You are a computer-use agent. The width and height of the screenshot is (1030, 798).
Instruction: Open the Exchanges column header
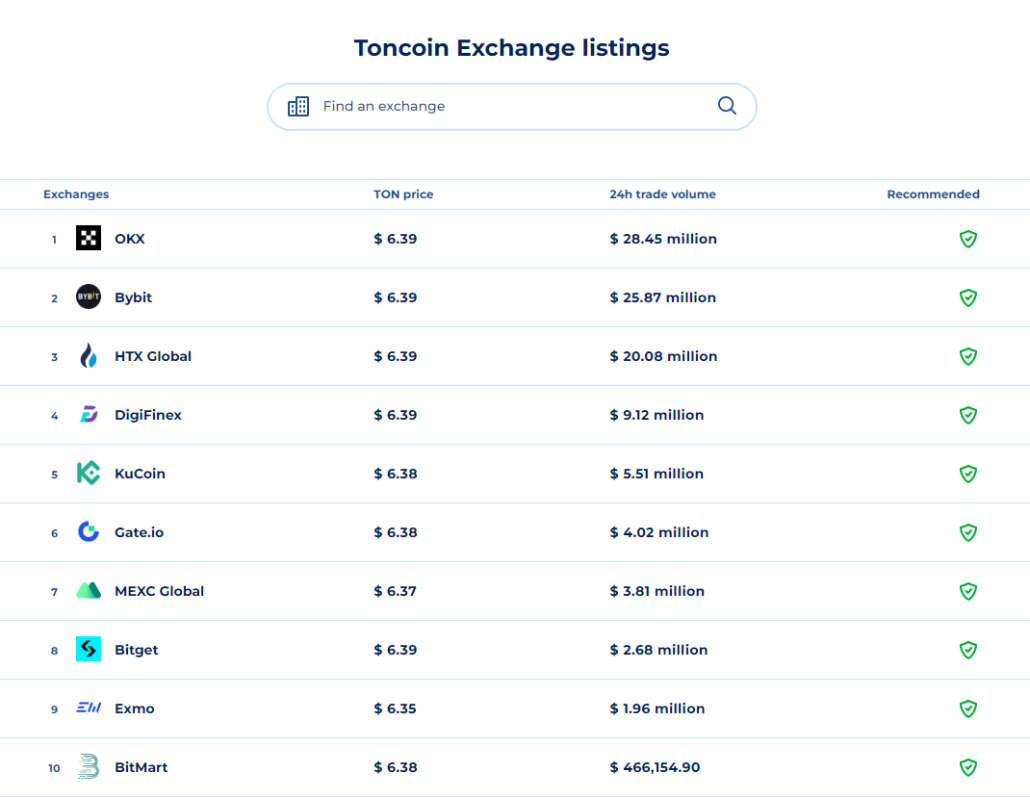click(x=76, y=194)
